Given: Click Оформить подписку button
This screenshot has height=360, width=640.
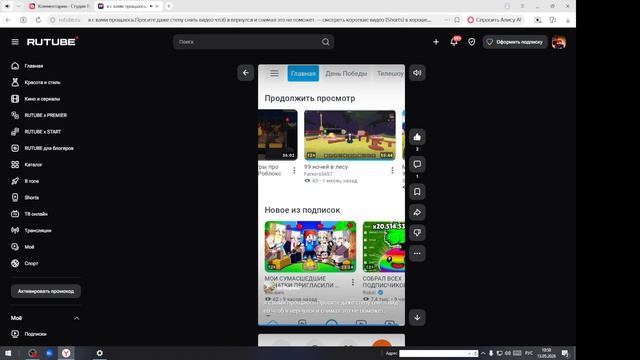Looking at the screenshot, I should (515, 42).
